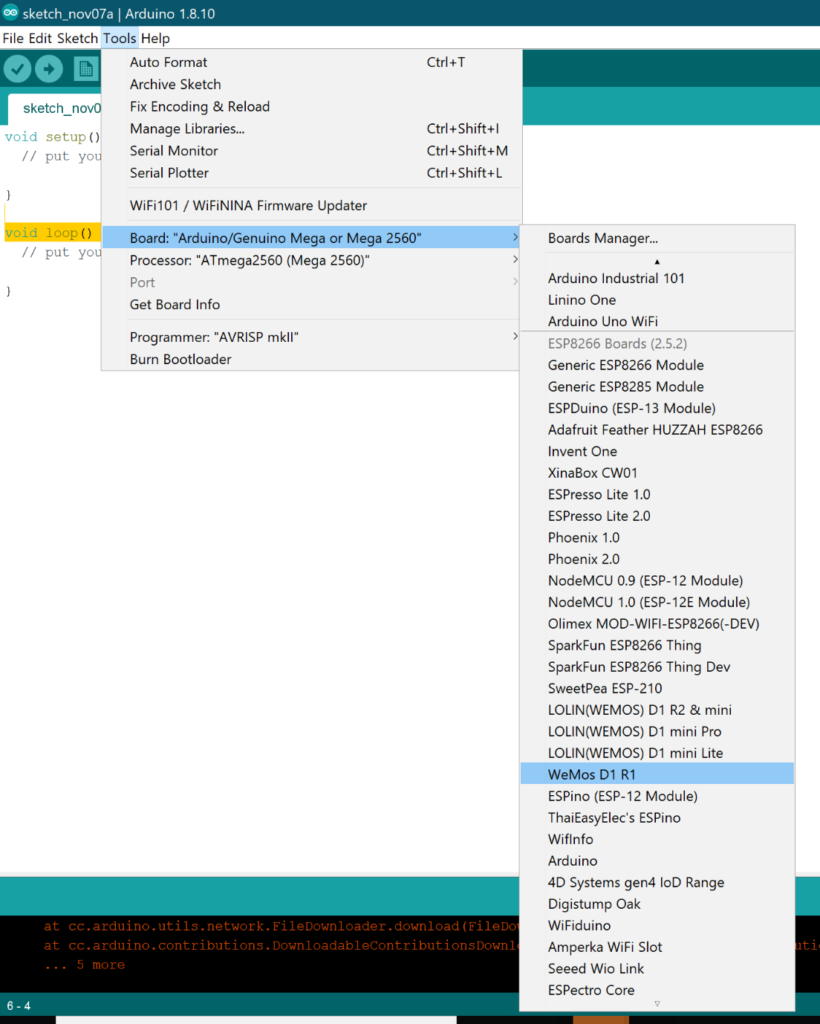Viewport: 820px width, 1024px height.
Task: Select LOLIN(WEMOS) D1 R2 & mini
Action: pyautogui.click(x=657, y=710)
